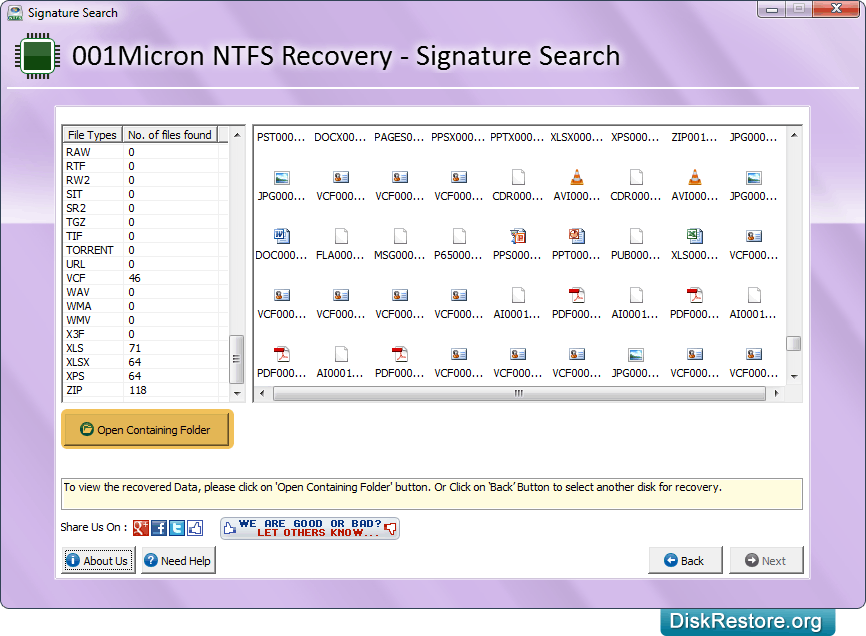Select the WMV file type row
Screen dimensions: 866x636
click(x=145, y=320)
